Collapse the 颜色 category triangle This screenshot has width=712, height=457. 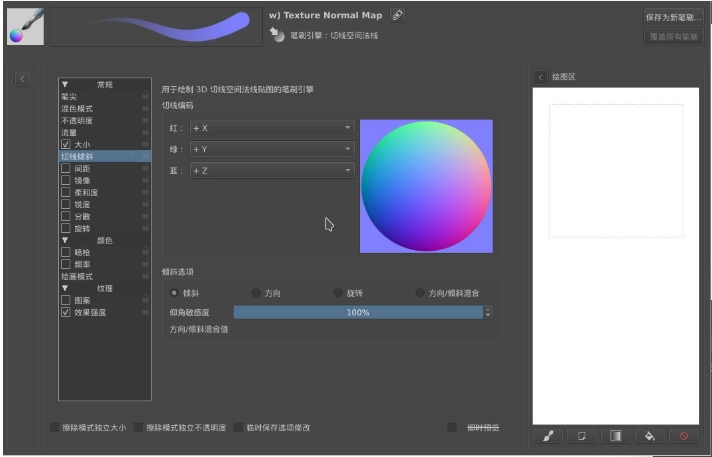pyautogui.click(x=65, y=240)
